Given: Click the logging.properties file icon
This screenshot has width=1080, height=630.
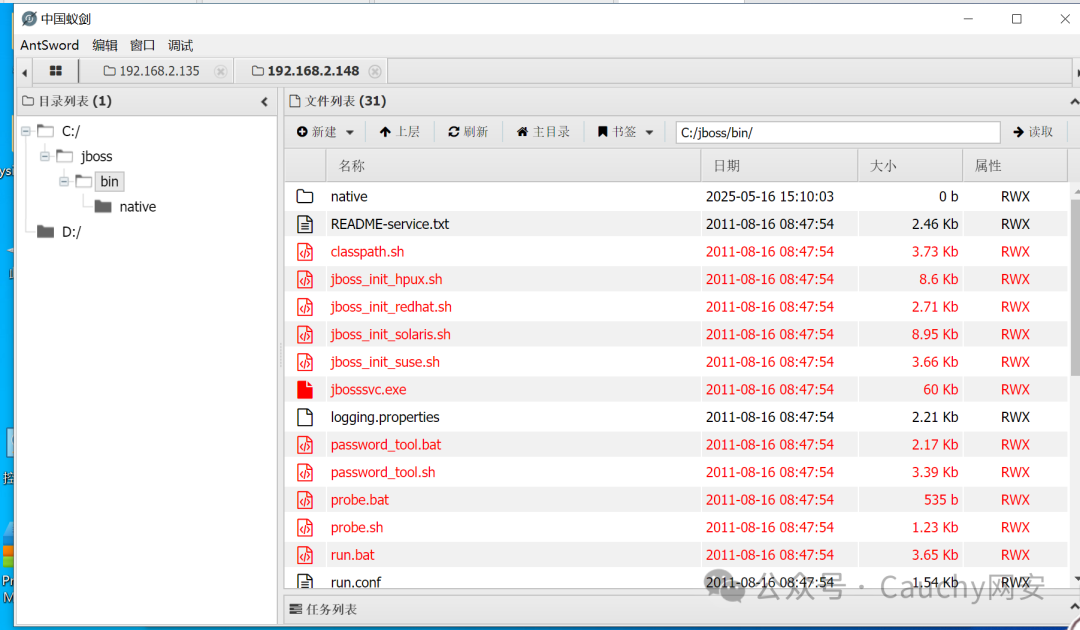Looking at the screenshot, I should pyautogui.click(x=305, y=417).
